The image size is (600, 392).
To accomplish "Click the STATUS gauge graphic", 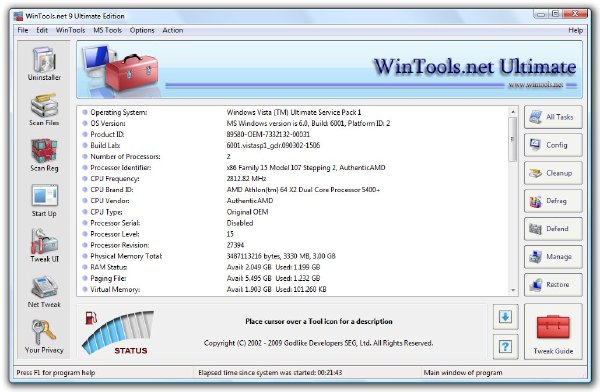I will [119, 333].
